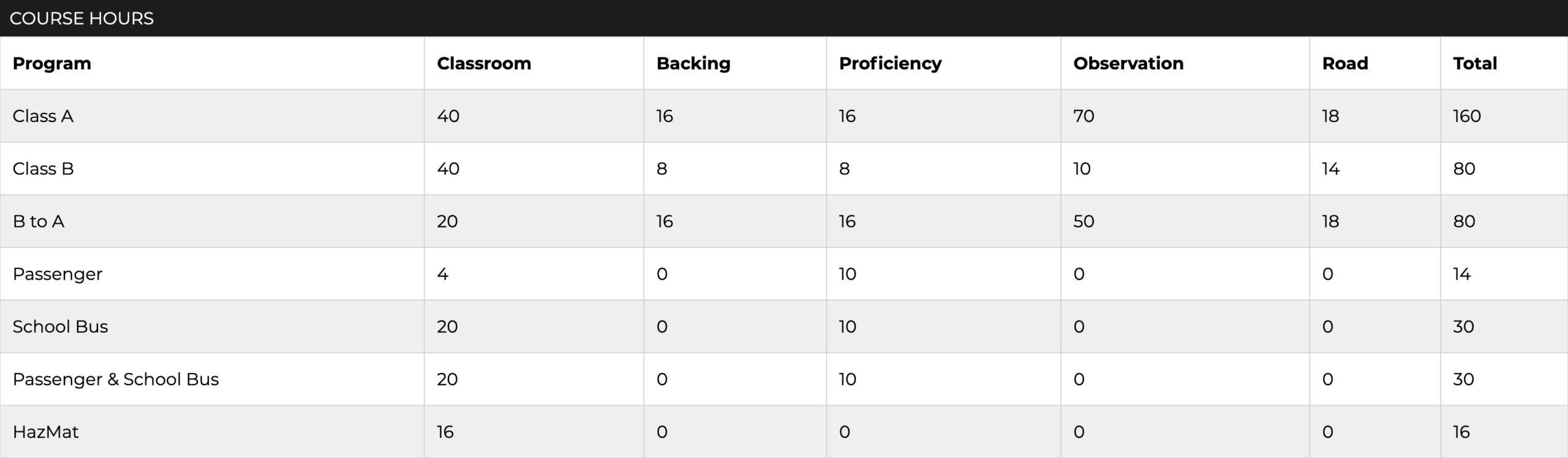
Task: Click Class B road value 14
Action: point(1330,169)
